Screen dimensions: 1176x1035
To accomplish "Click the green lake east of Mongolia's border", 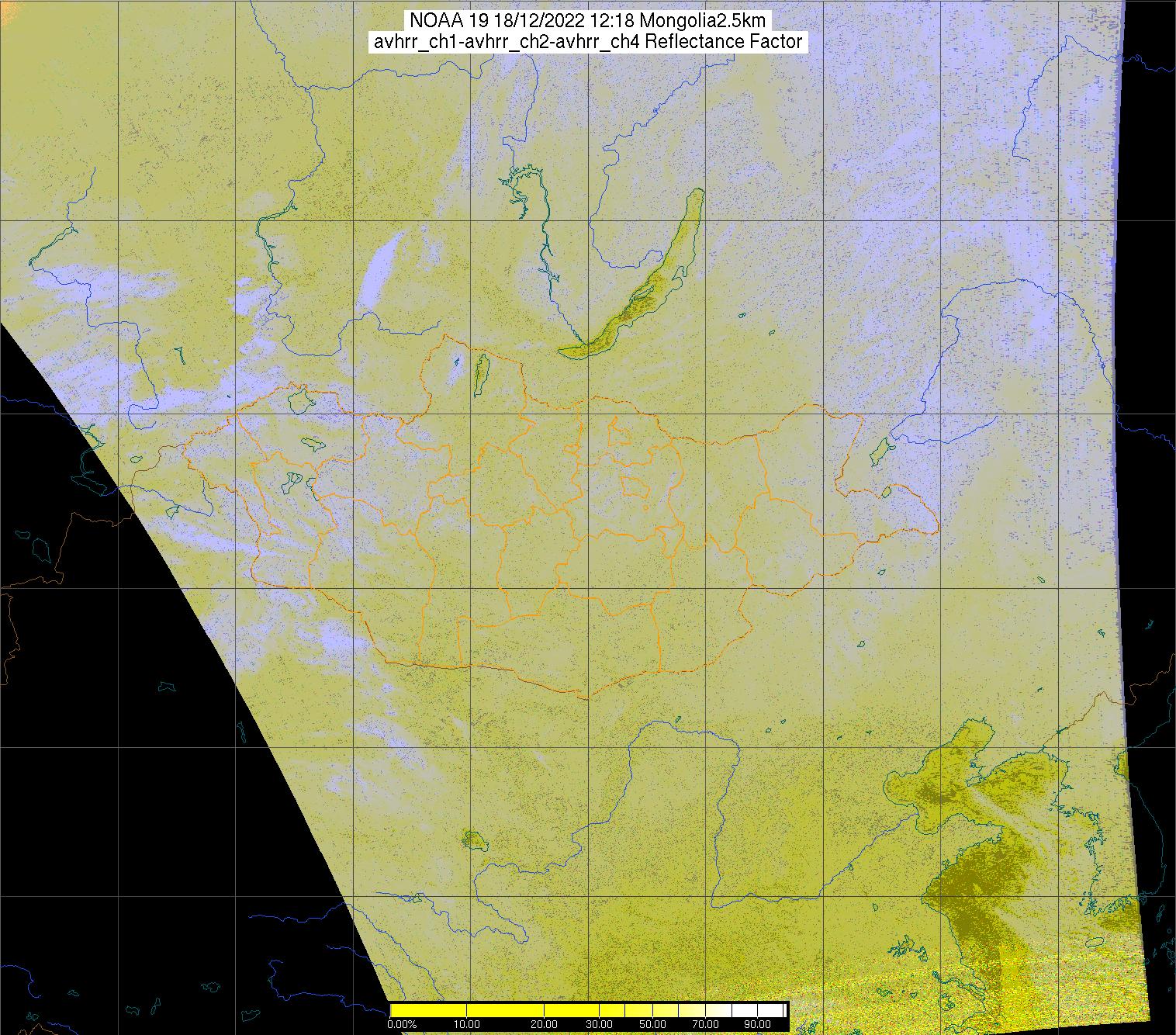I will coord(880,451).
